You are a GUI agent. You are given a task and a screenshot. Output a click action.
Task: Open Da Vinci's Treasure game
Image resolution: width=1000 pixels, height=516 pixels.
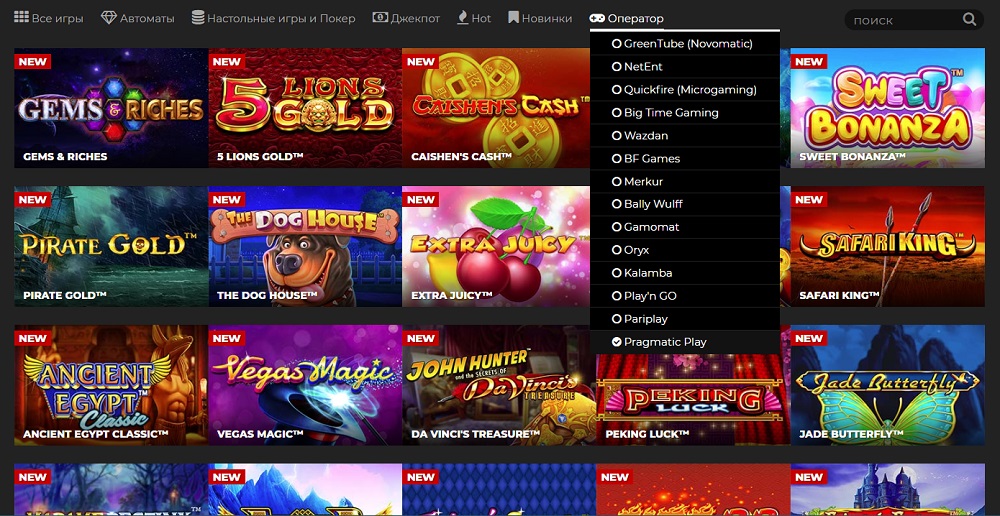pos(499,385)
